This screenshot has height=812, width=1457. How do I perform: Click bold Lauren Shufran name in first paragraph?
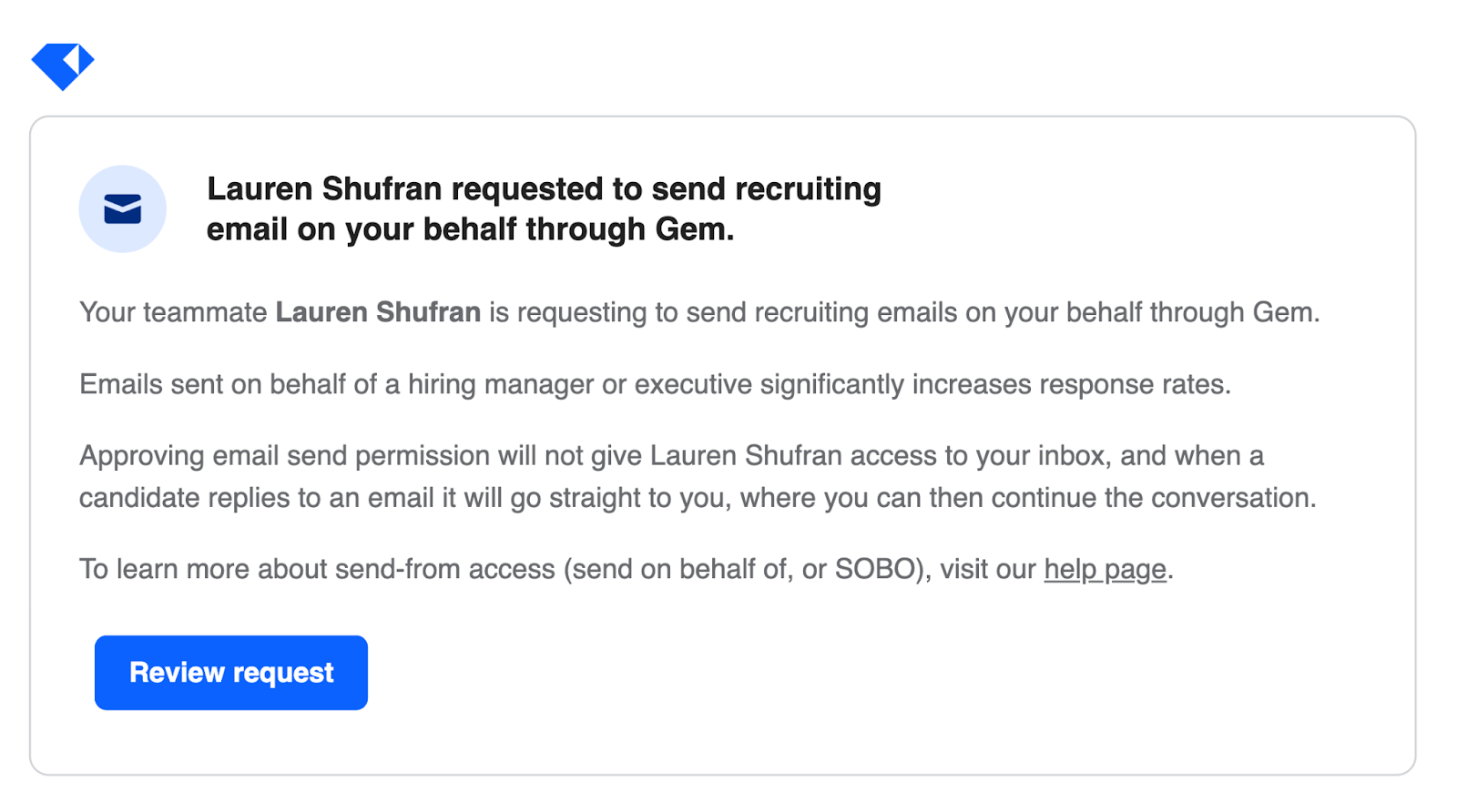pos(378,312)
